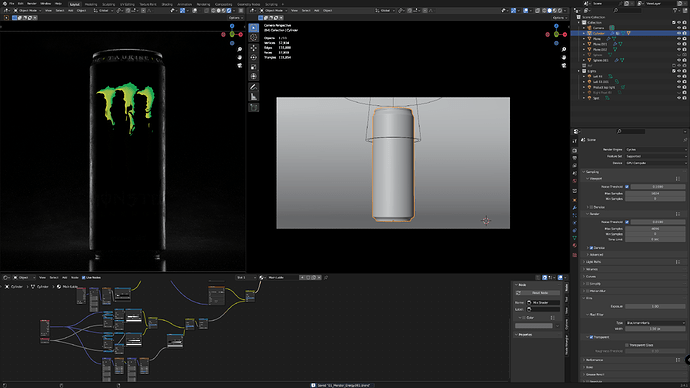
Task: Toggle visibility eye for Cylinder in outliner
Action: 679,33
